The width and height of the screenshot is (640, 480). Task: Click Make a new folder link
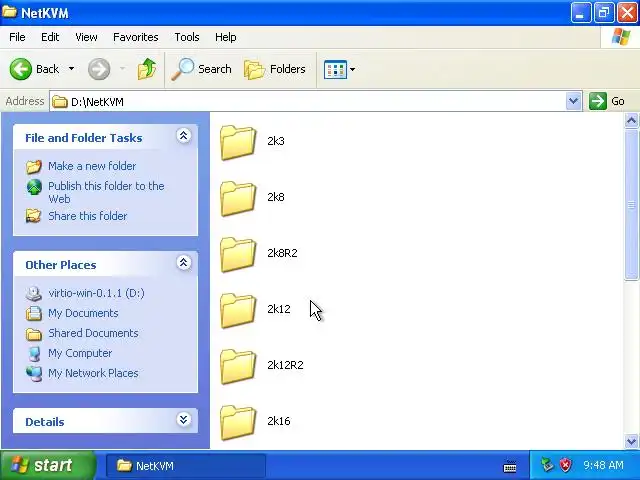(92, 166)
